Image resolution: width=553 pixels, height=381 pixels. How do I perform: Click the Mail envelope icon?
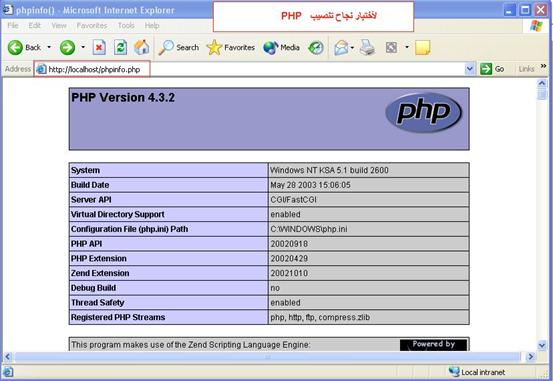point(341,48)
